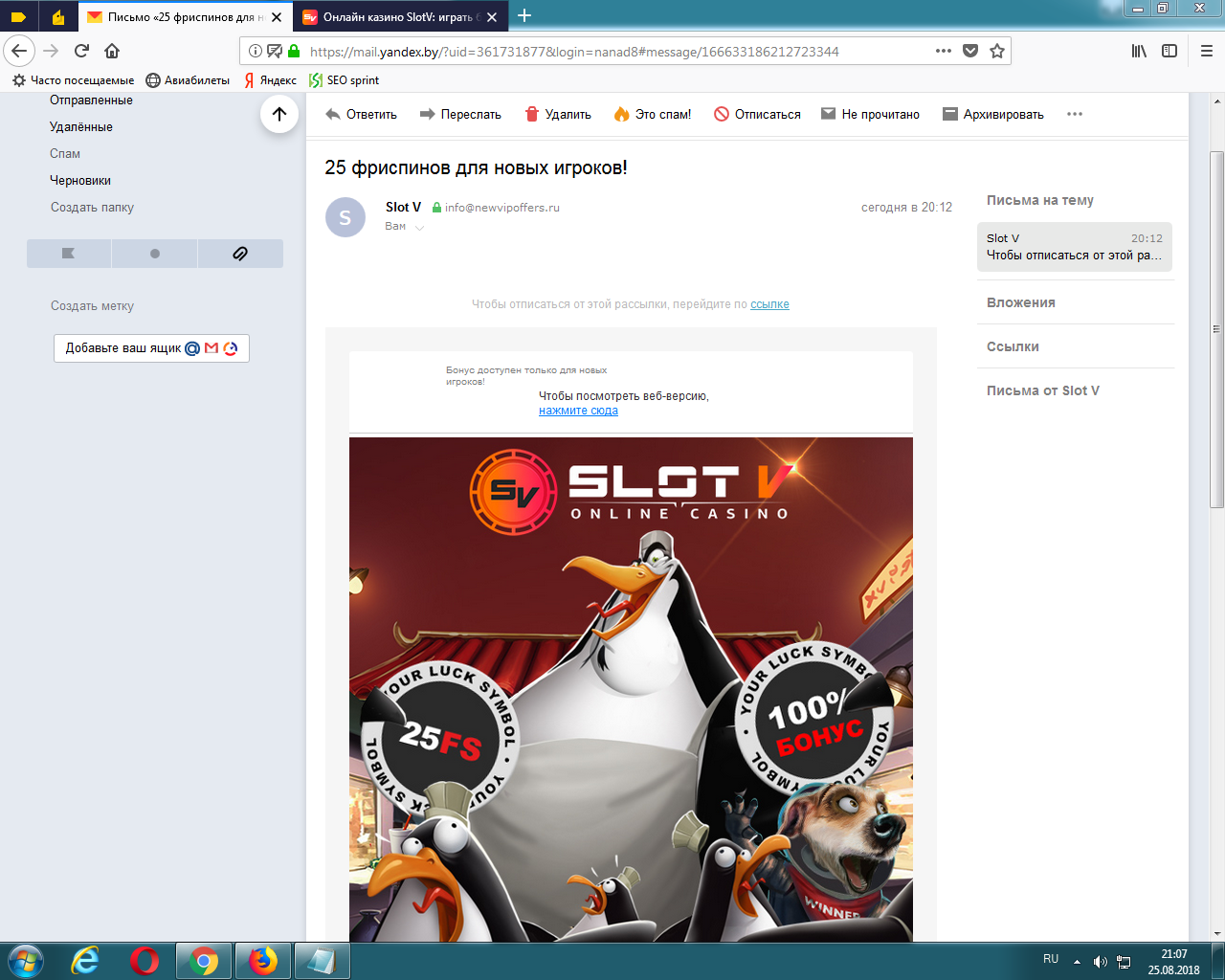
Task: Open the browser home page
Action: [112, 51]
